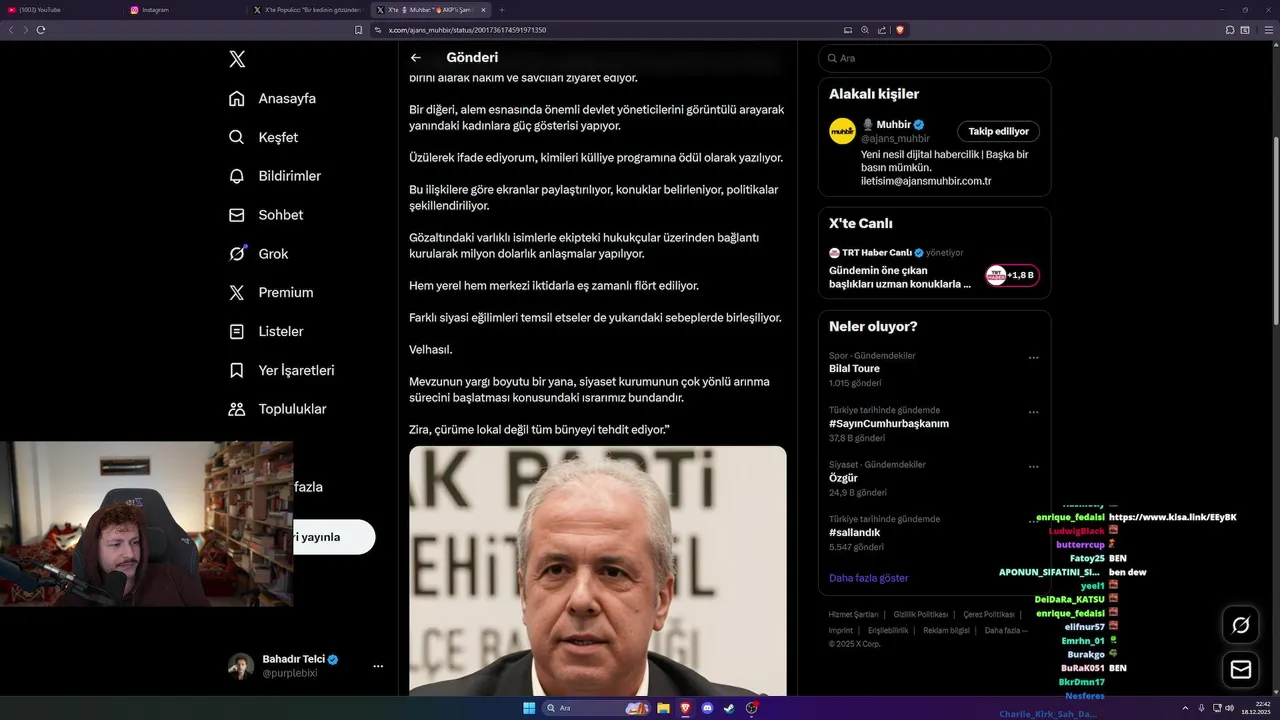Switch to the YouTube browser tab
Viewport: 1280px width, 720px height.
(x=60, y=9)
